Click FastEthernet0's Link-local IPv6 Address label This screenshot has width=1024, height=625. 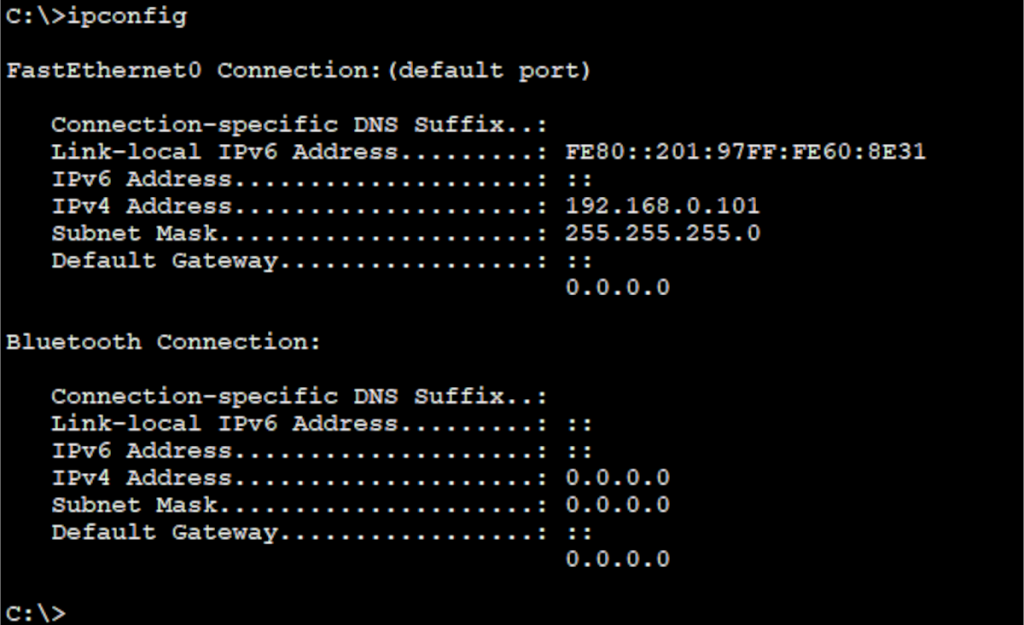tap(224, 152)
